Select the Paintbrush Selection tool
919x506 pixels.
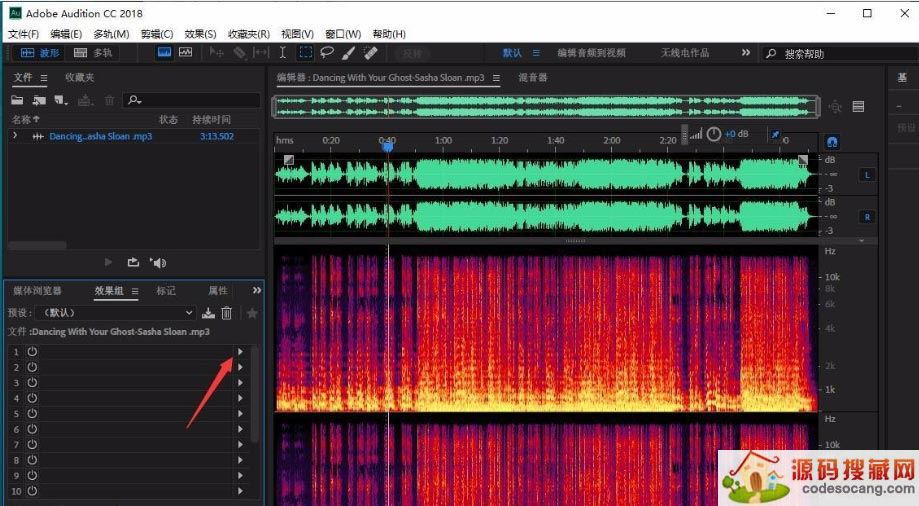(349, 53)
